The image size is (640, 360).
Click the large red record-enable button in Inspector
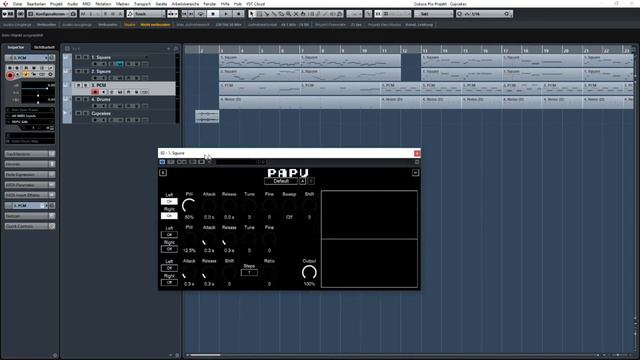(x=10, y=75)
